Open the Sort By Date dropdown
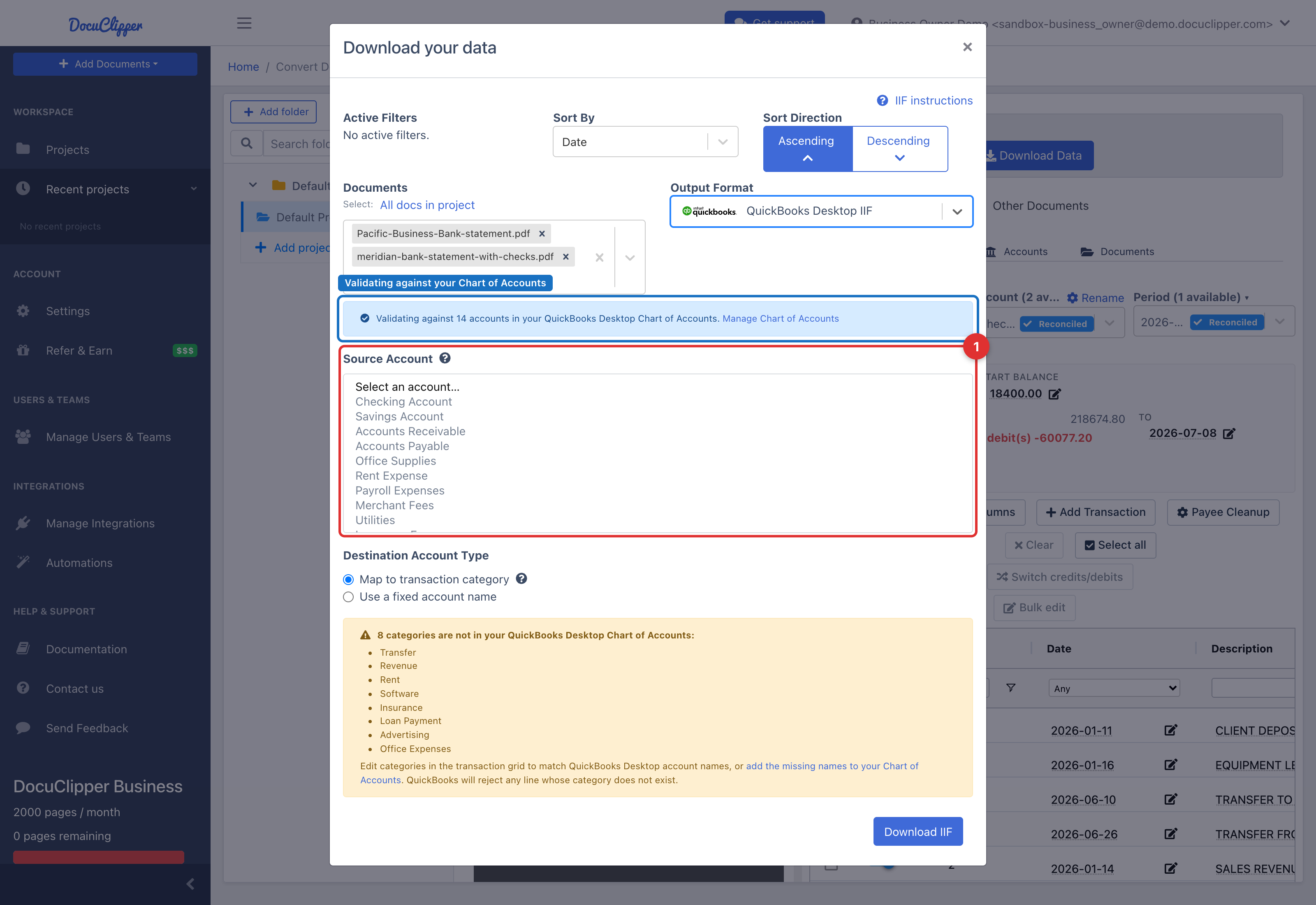Viewport: 1316px width, 905px height. tap(645, 142)
